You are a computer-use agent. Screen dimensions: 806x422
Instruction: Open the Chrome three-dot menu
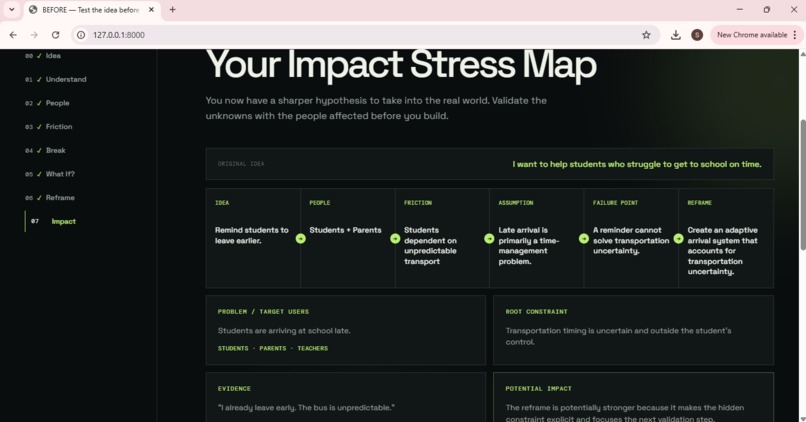point(795,35)
